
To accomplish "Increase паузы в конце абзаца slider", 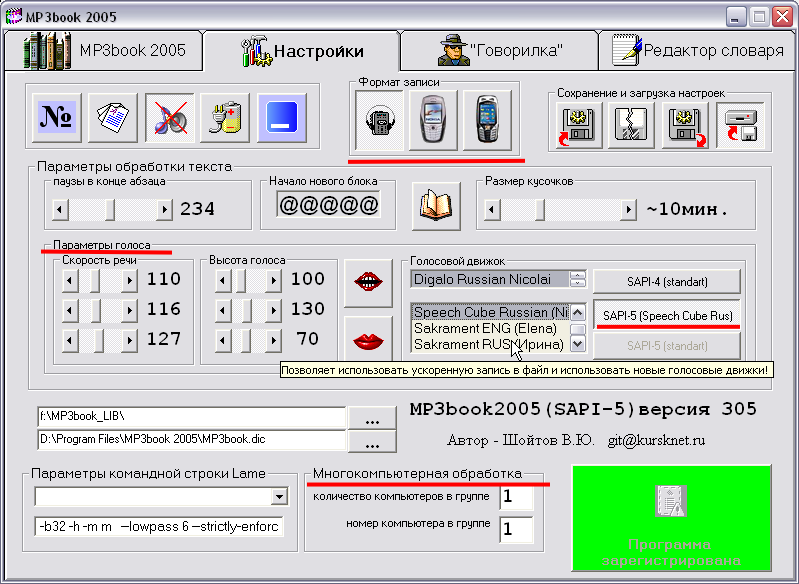I will [164, 209].
